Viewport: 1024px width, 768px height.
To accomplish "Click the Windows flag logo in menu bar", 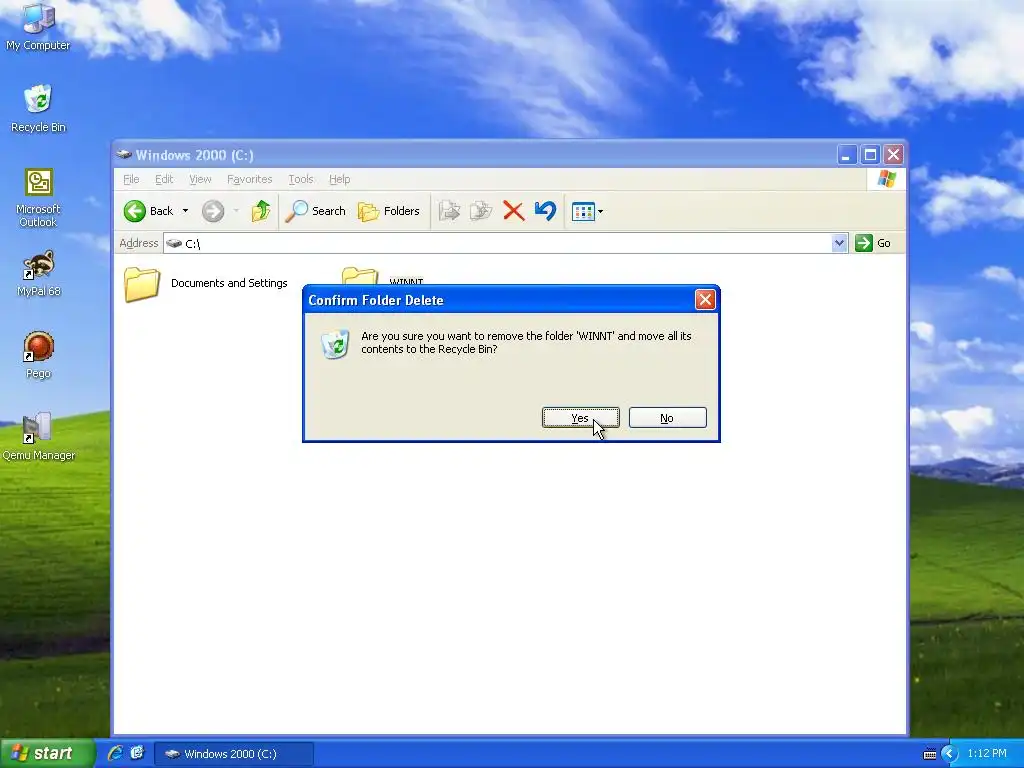I will click(x=888, y=179).
